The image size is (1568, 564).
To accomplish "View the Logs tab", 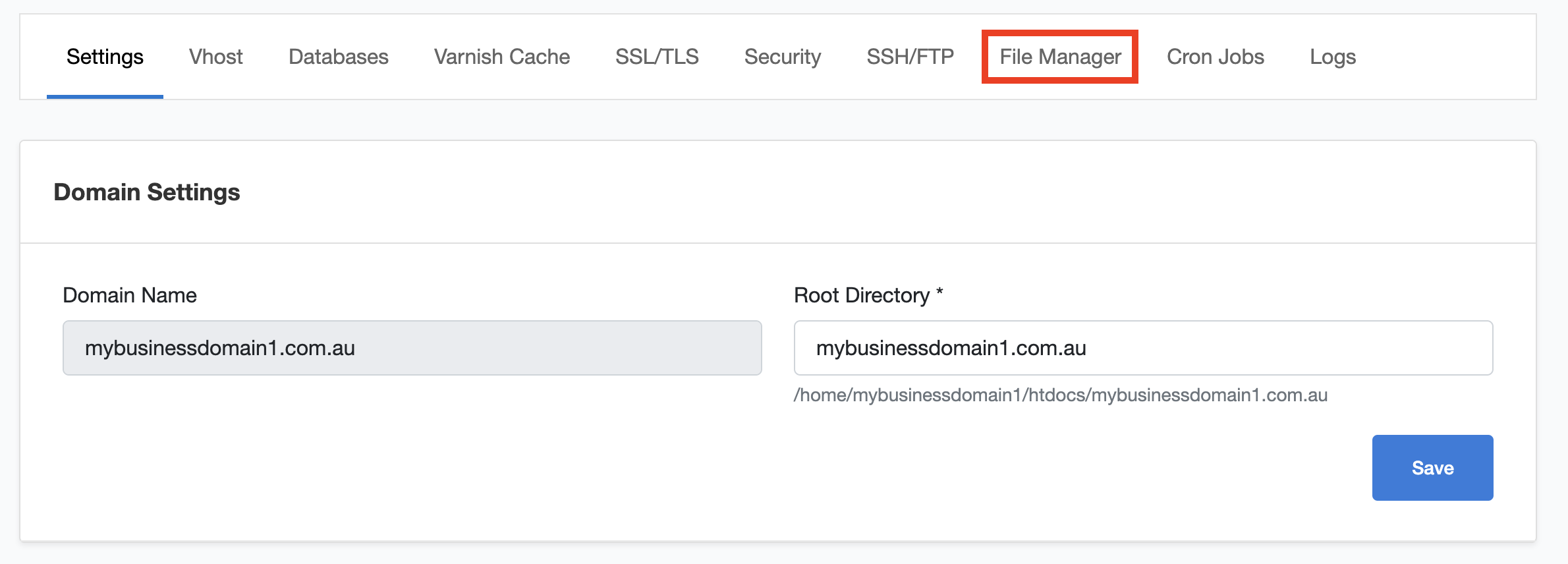I will point(1332,57).
